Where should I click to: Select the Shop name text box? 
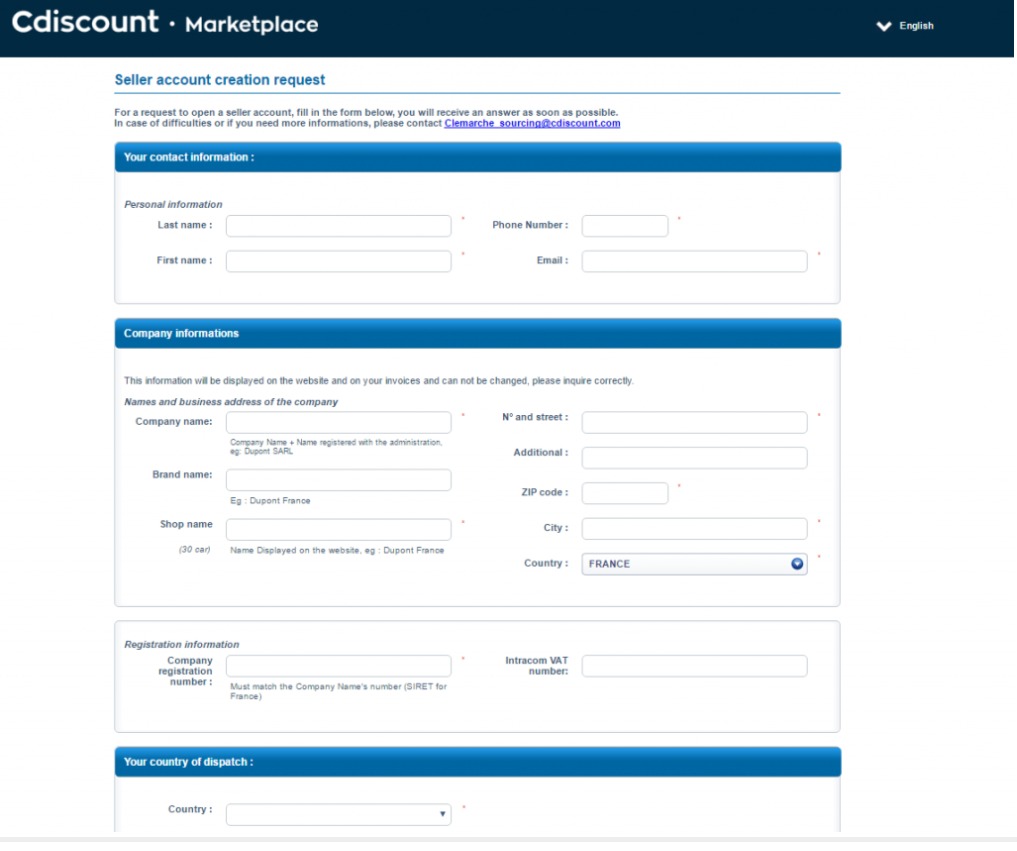[x=339, y=529]
